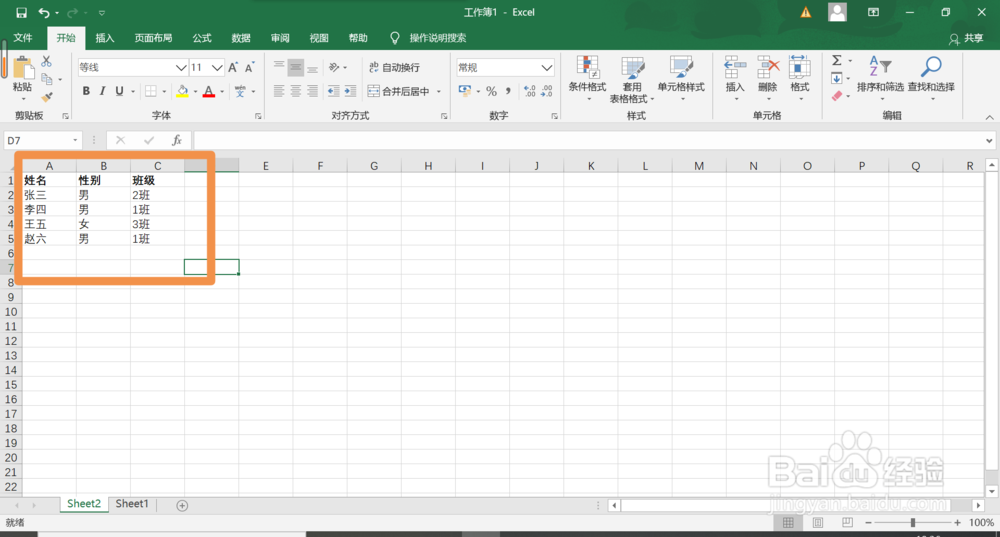Image resolution: width=1000 pixels, height=537 pixels.
Task: Click the zoom slider handle
Action: 913,522
